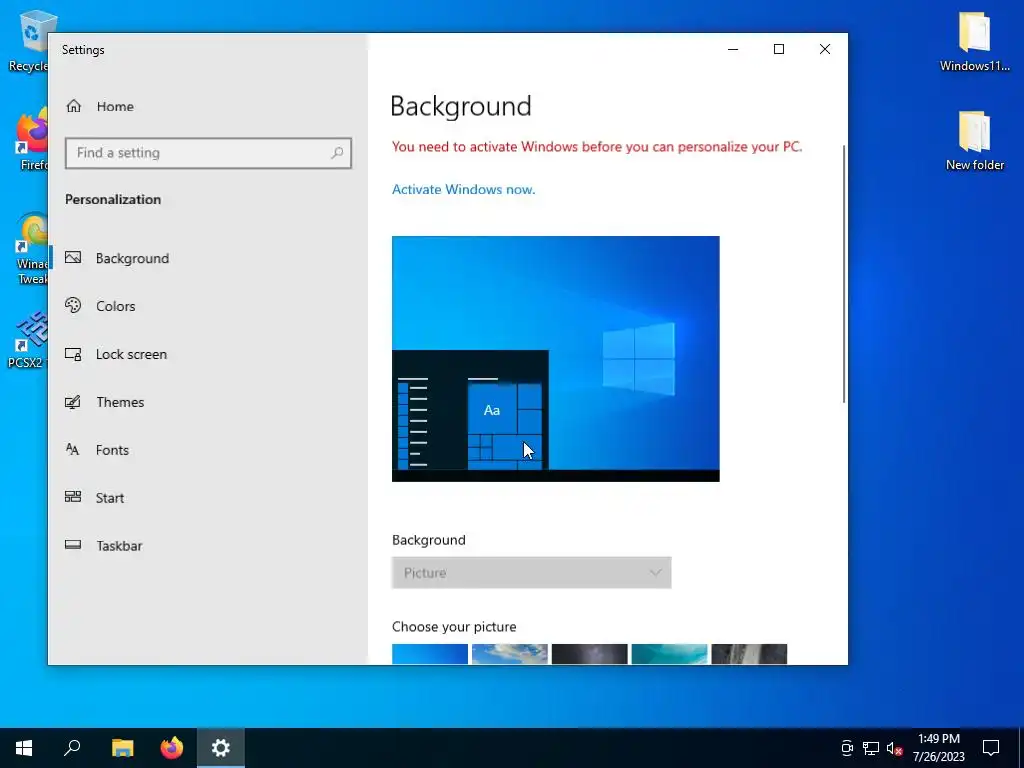
Task: Select the New folder desktop icon
Action: point(974,140)
